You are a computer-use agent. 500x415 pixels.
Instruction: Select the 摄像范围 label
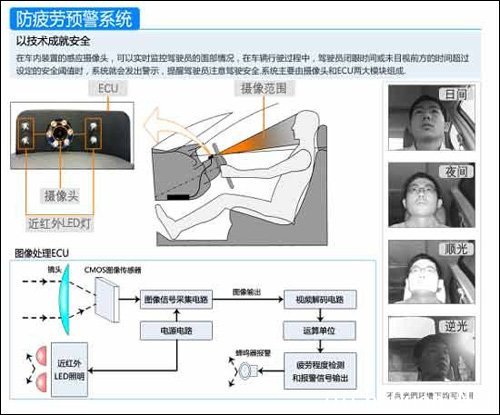[264, 88]
